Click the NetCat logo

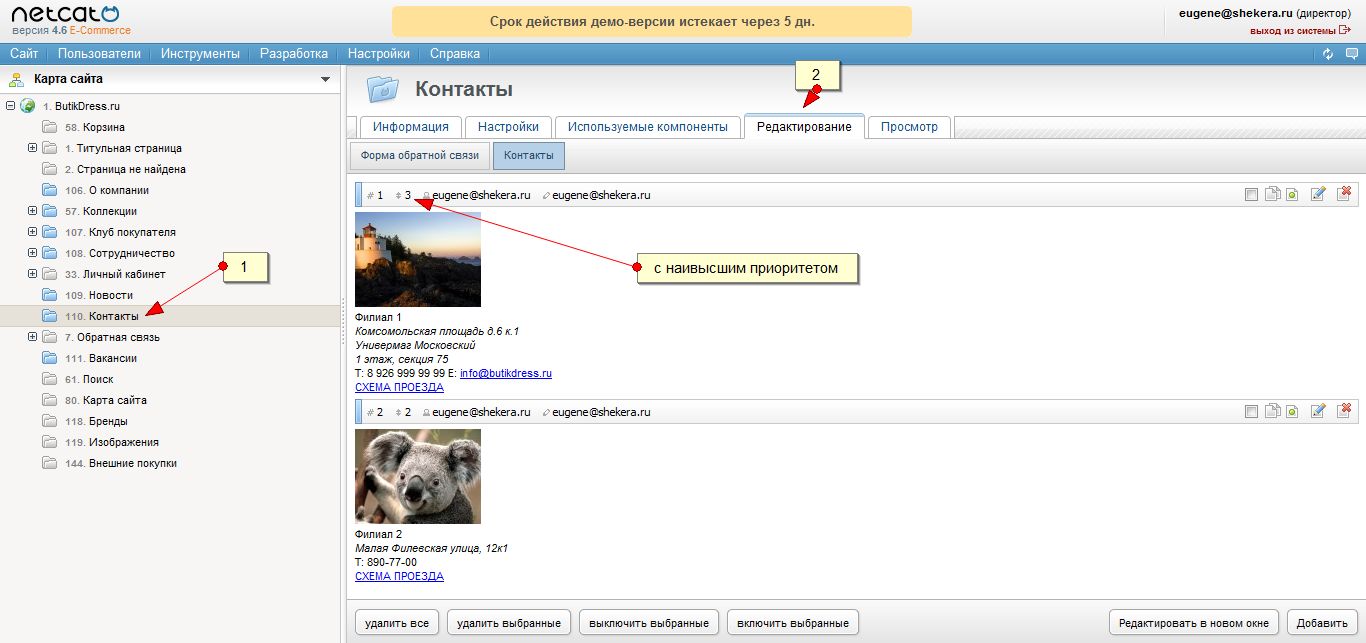[65, 15]
